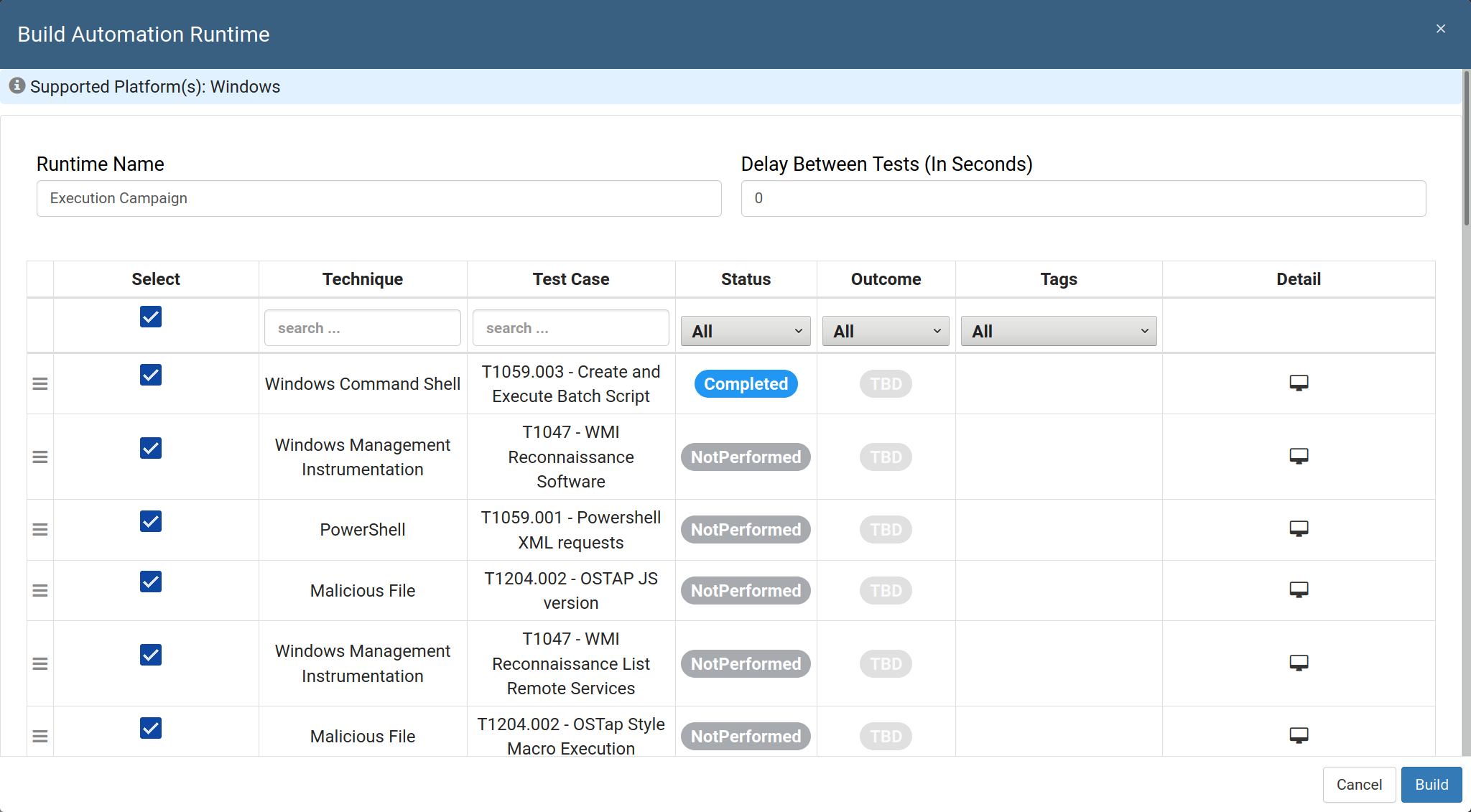The image size is (1471, 812).
Task: Click the drag handle icon for Malicious File row
Action: point(40,590)
